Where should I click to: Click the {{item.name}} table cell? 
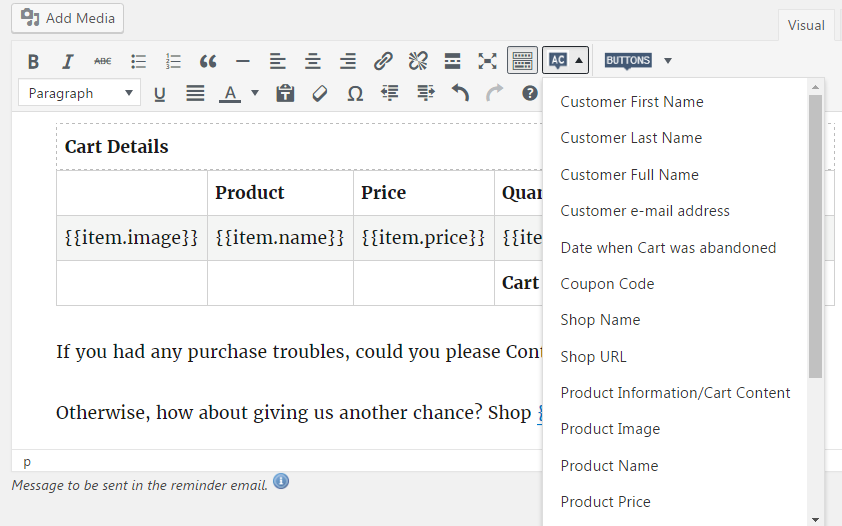pos(280,238)
